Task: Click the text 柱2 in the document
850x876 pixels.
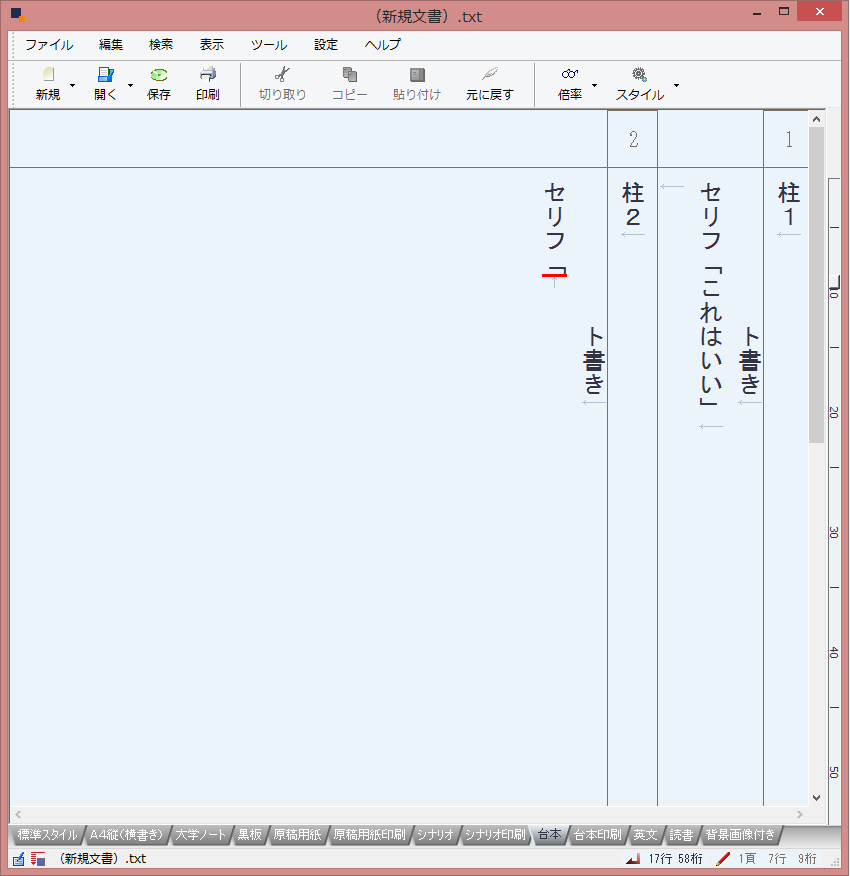Action: coord(633,204)
